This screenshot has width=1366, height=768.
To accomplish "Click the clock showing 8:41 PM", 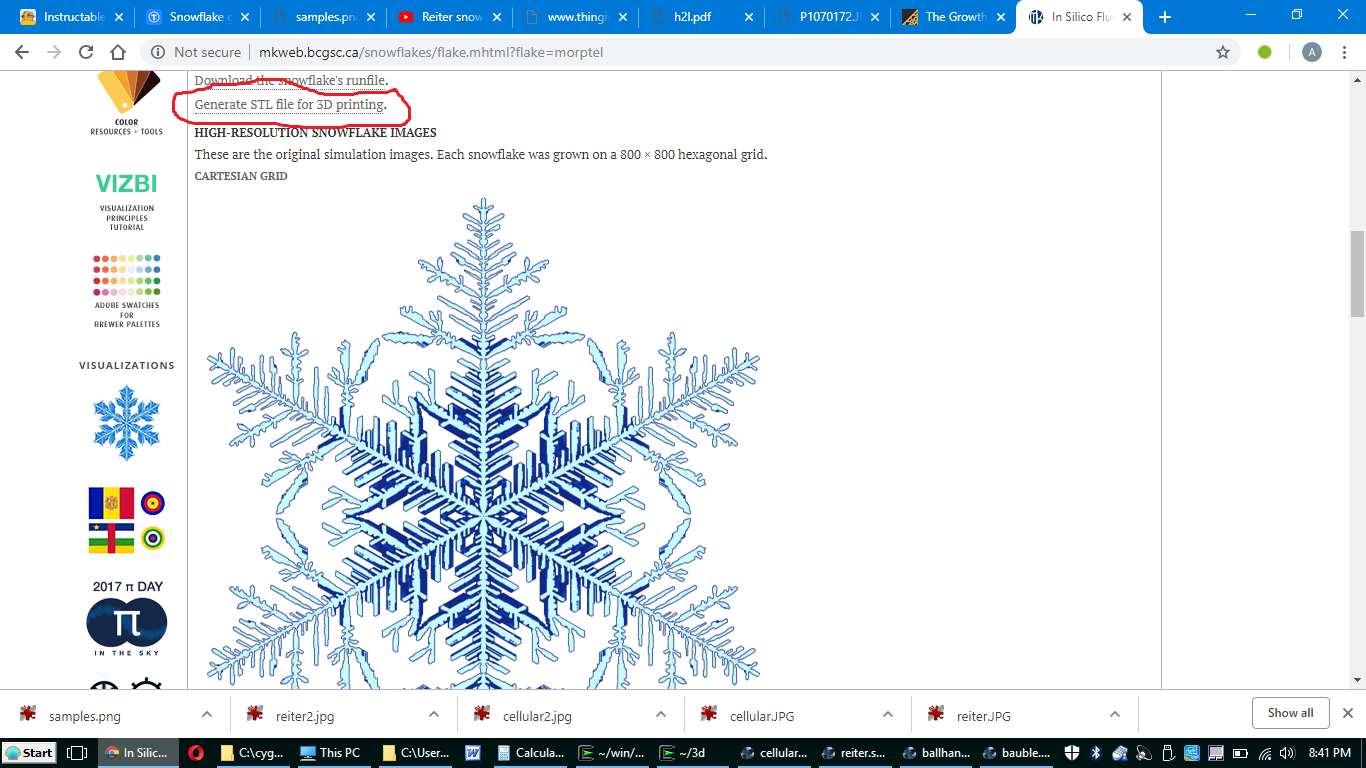I will [1330, 753].
